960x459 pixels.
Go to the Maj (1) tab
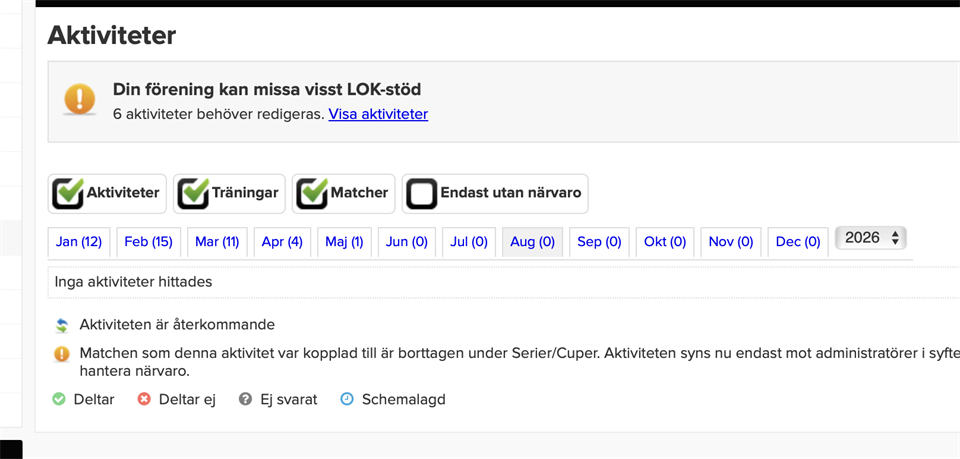click(x=344, y=242)
